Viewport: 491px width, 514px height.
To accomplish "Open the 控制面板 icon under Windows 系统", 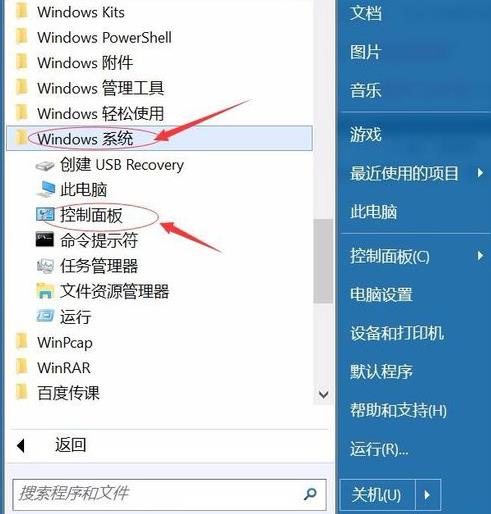I will (x=45, y=215).
